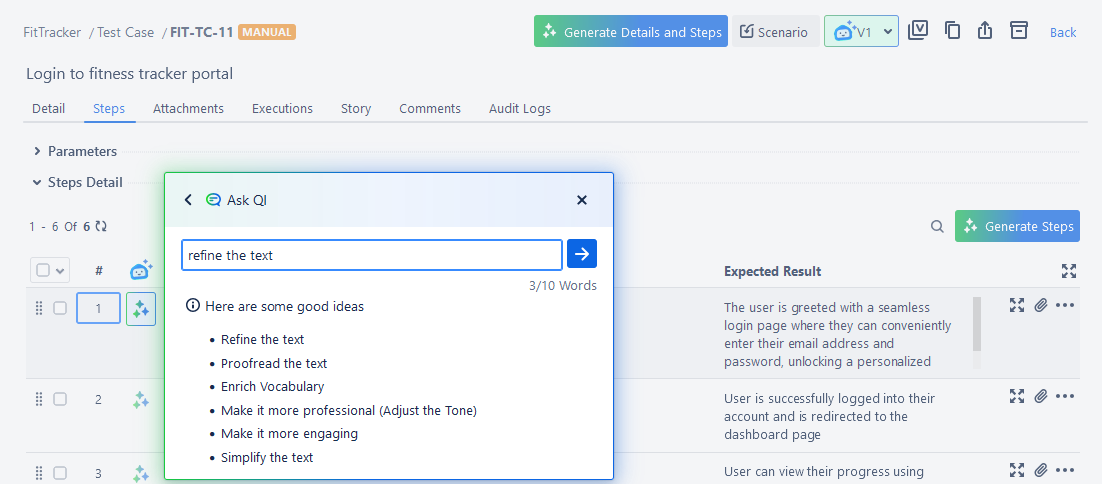Open the search icon next to Generate Steps

click(x=937, y=227)
